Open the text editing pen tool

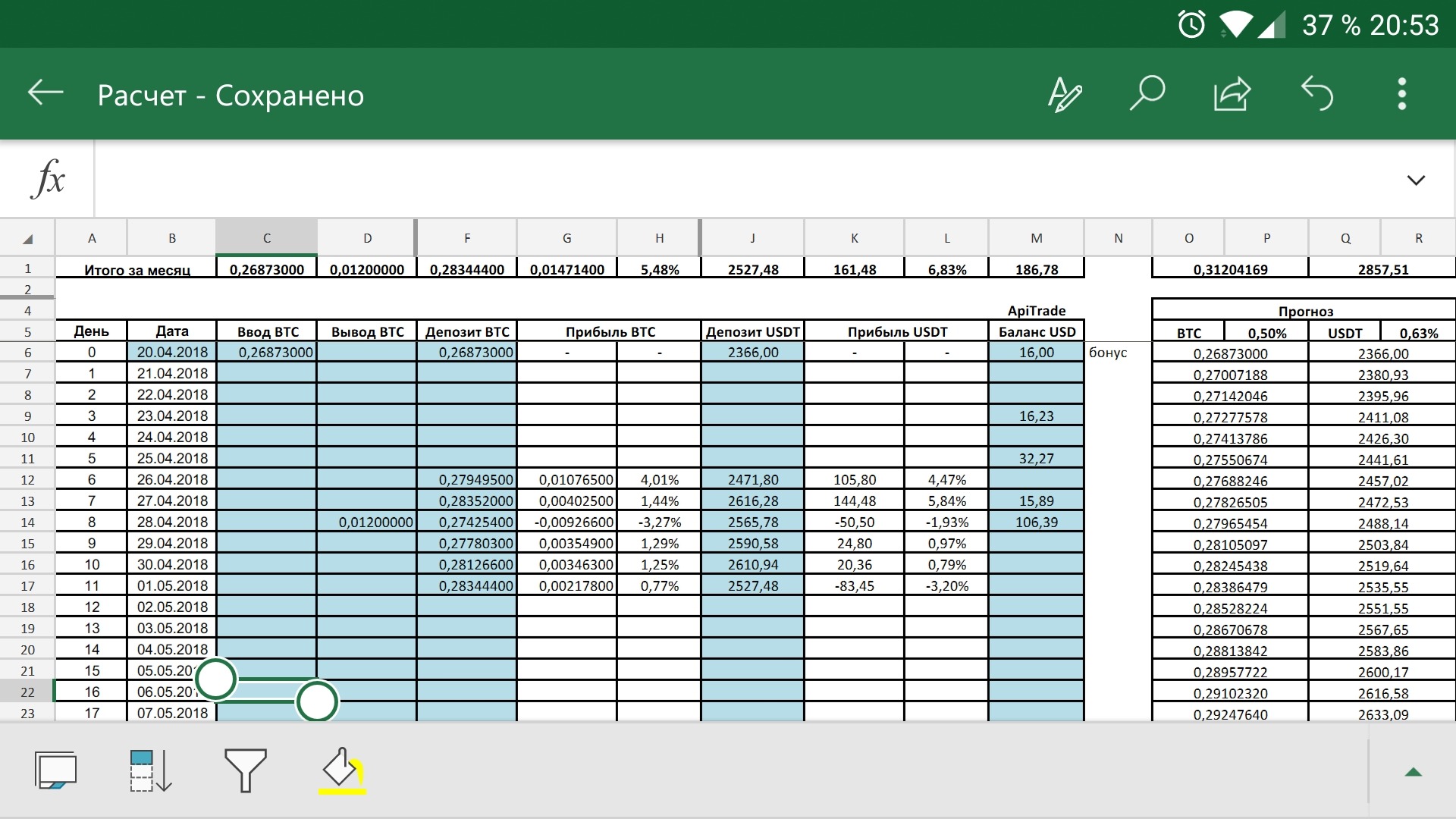(x=1065, y=95)
